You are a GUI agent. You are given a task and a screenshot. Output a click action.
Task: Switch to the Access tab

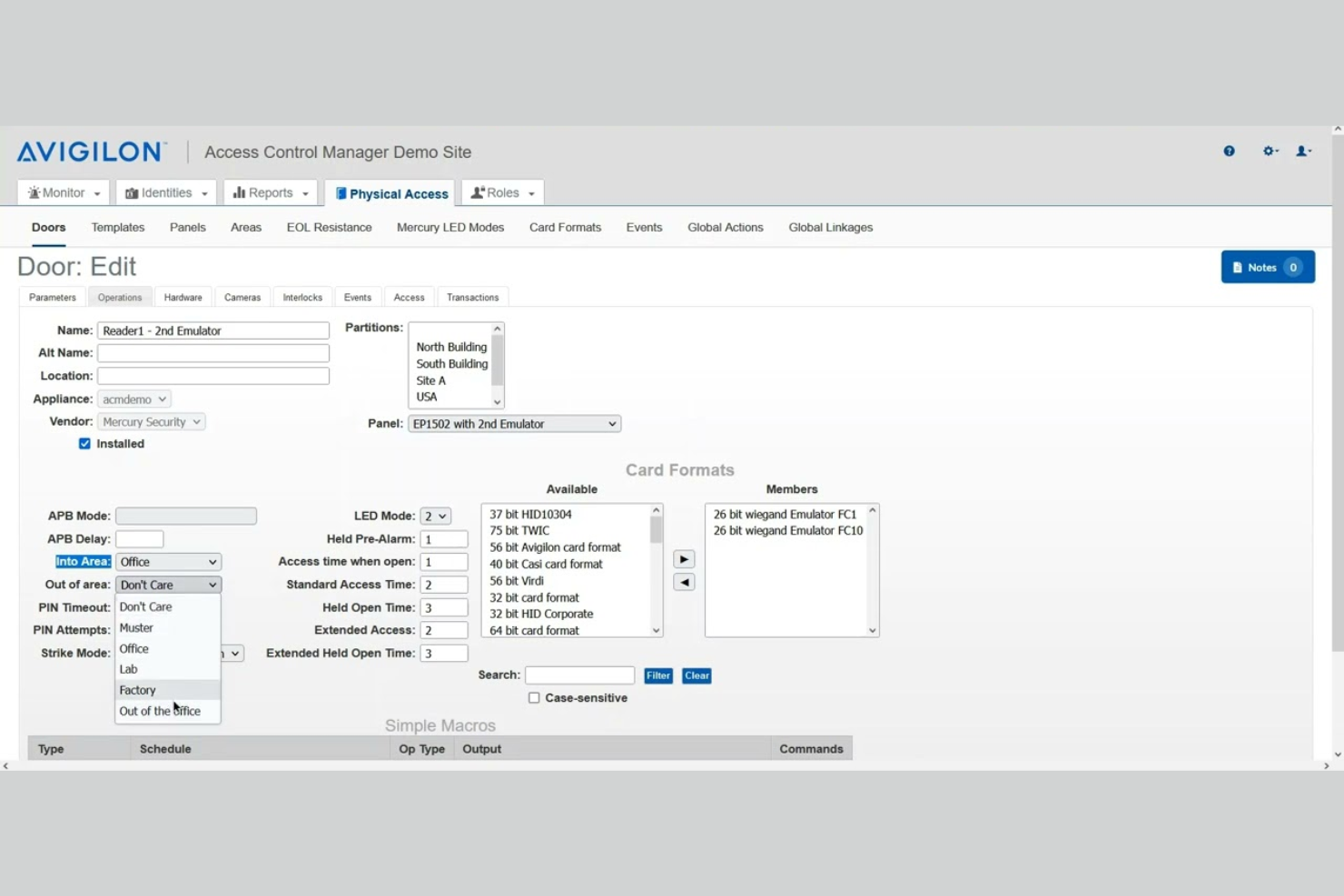[410, 298]
